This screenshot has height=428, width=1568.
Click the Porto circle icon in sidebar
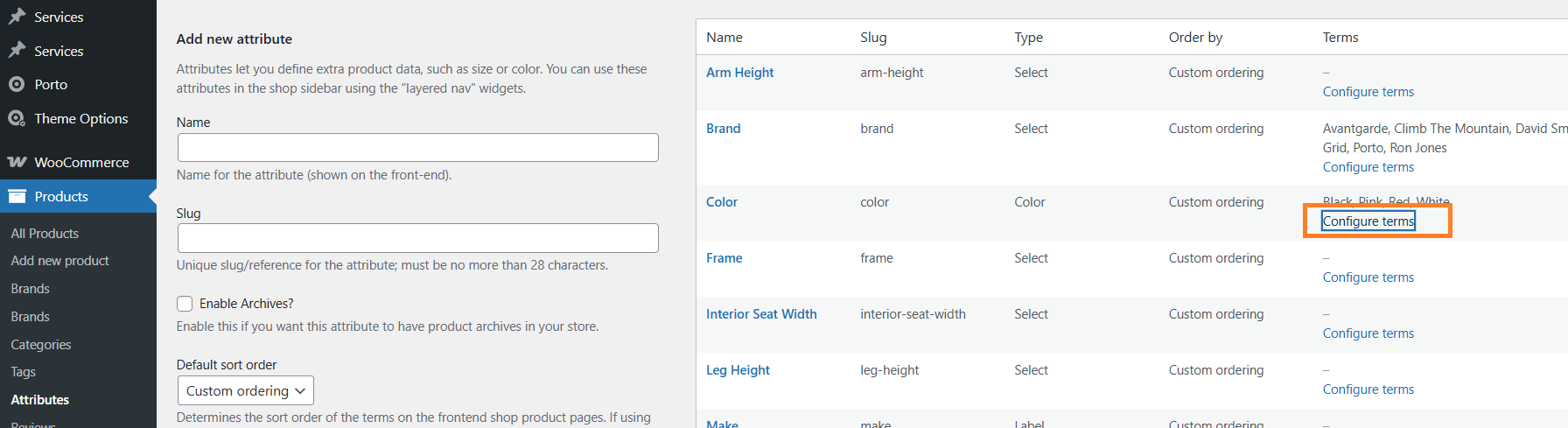click(17, 85)
